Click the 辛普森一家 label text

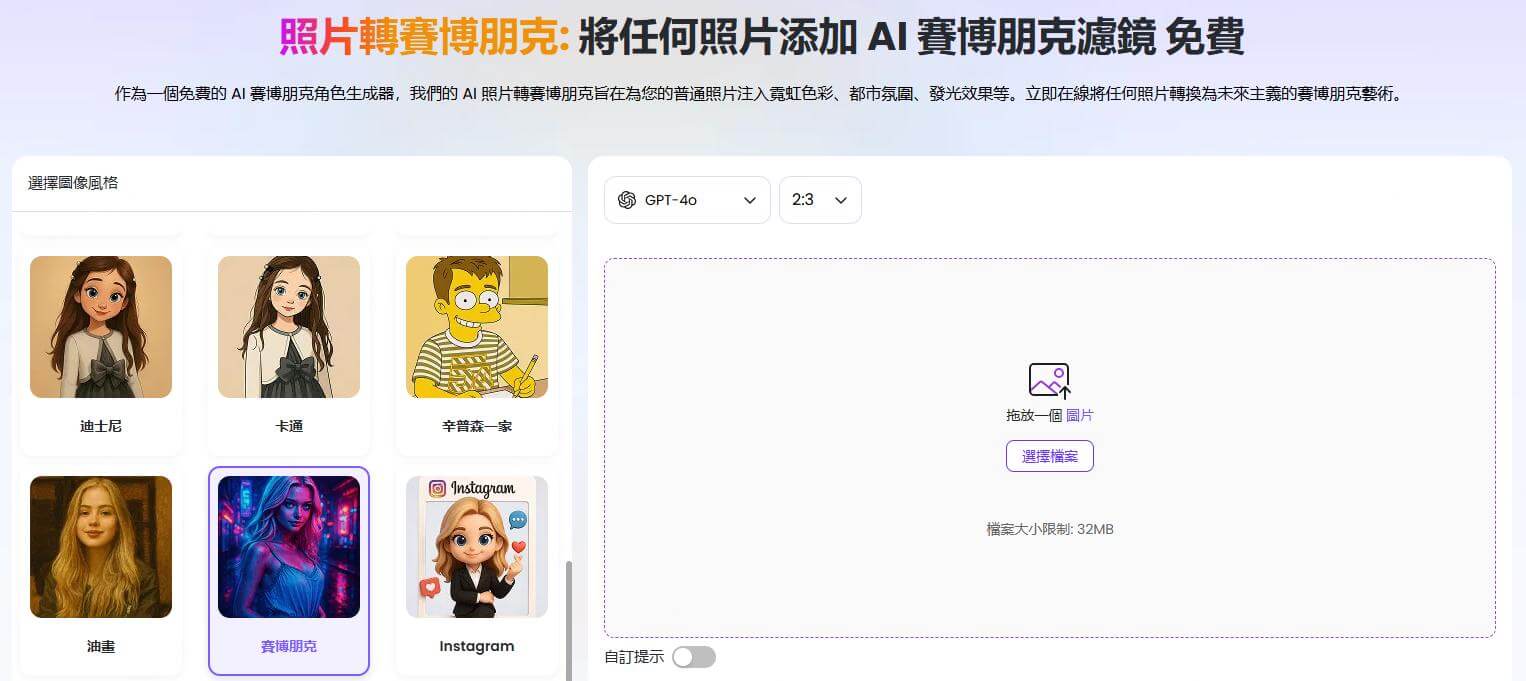tap(477, 426)
